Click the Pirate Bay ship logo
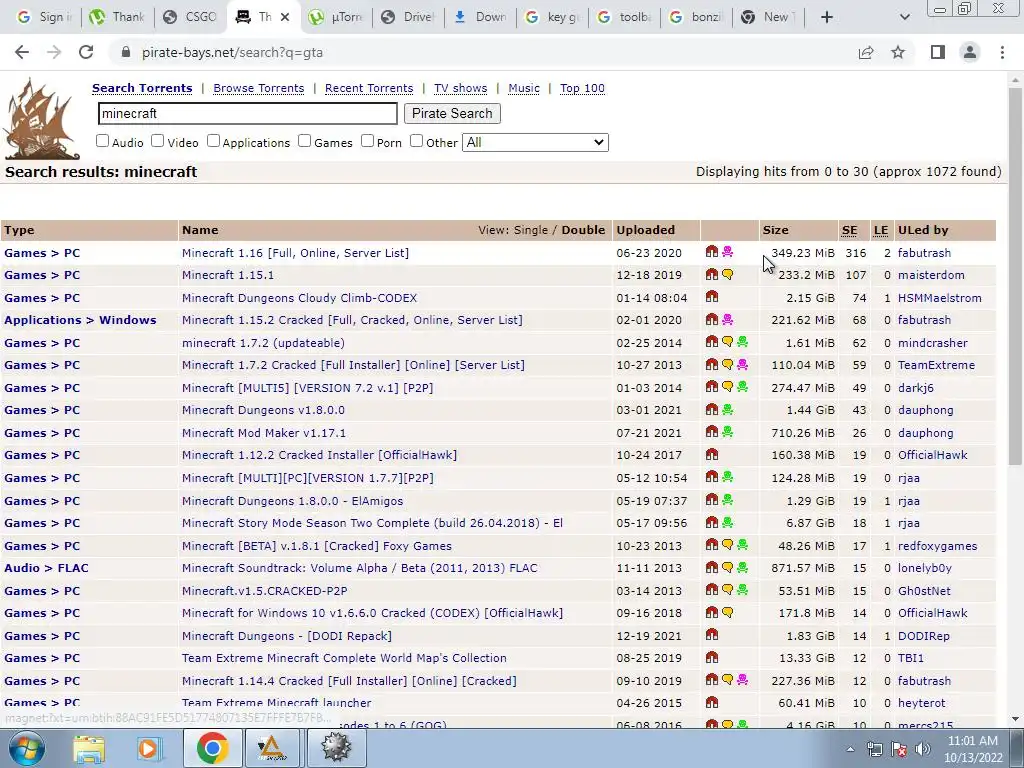 coord(41,118)
